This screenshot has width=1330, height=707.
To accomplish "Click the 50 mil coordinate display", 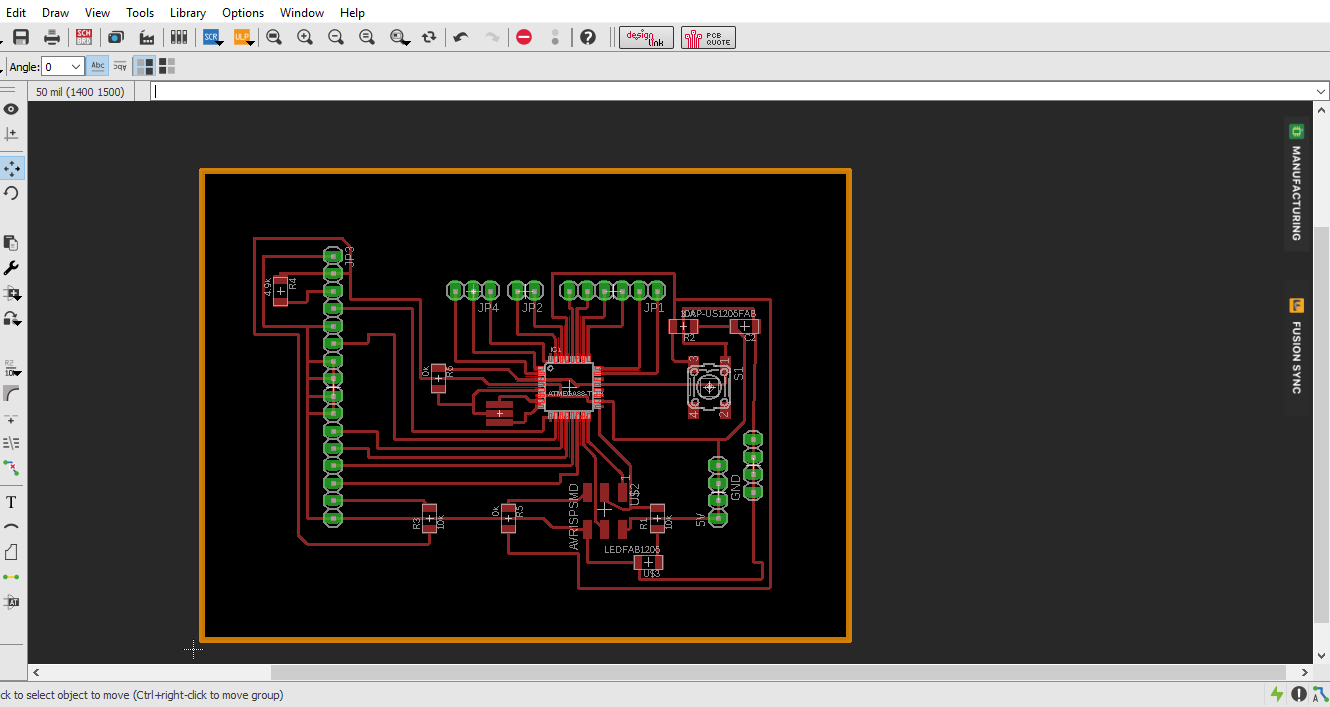I will coord(80,92).
